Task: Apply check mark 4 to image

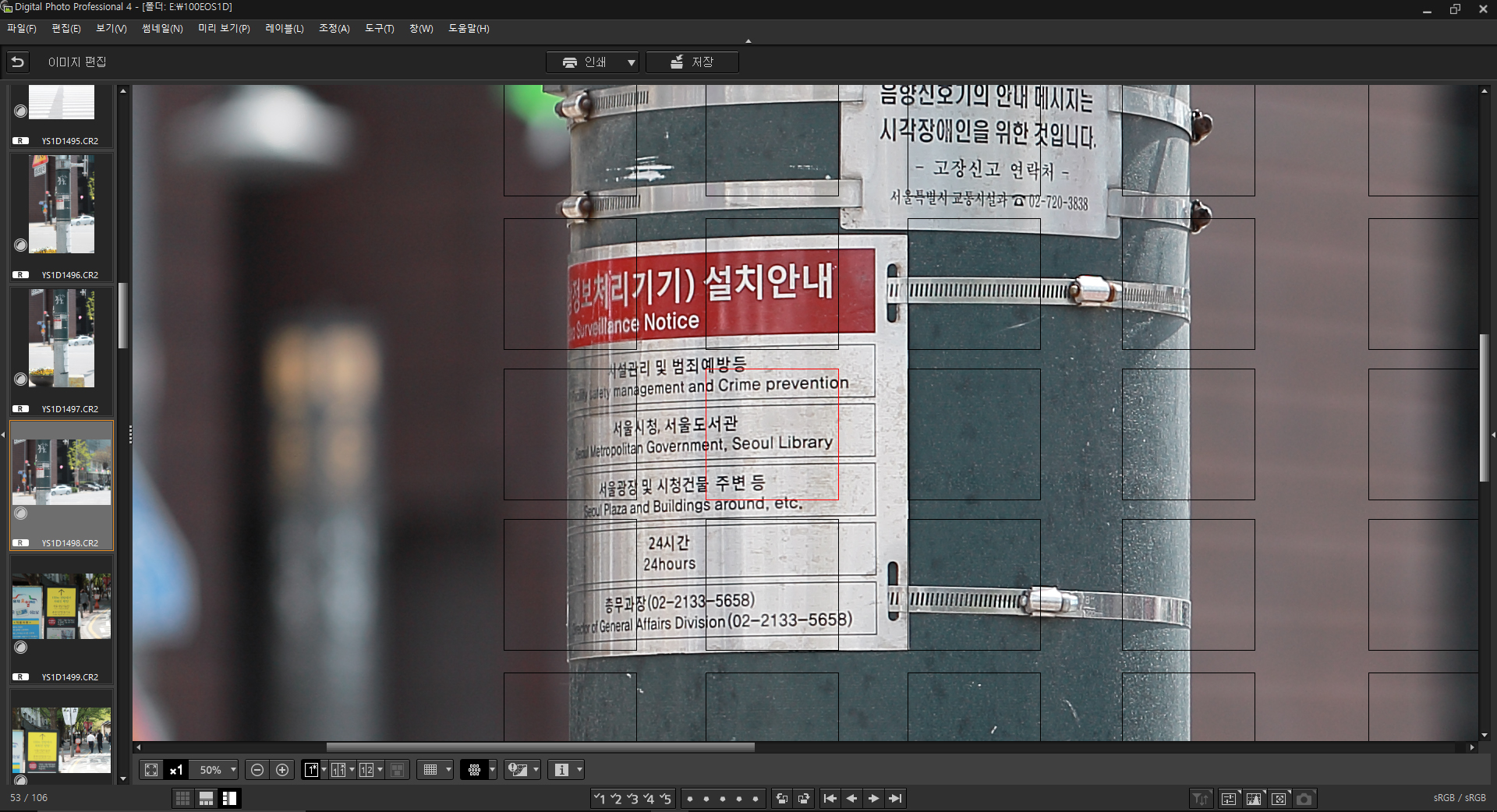Action: [649, 798]
